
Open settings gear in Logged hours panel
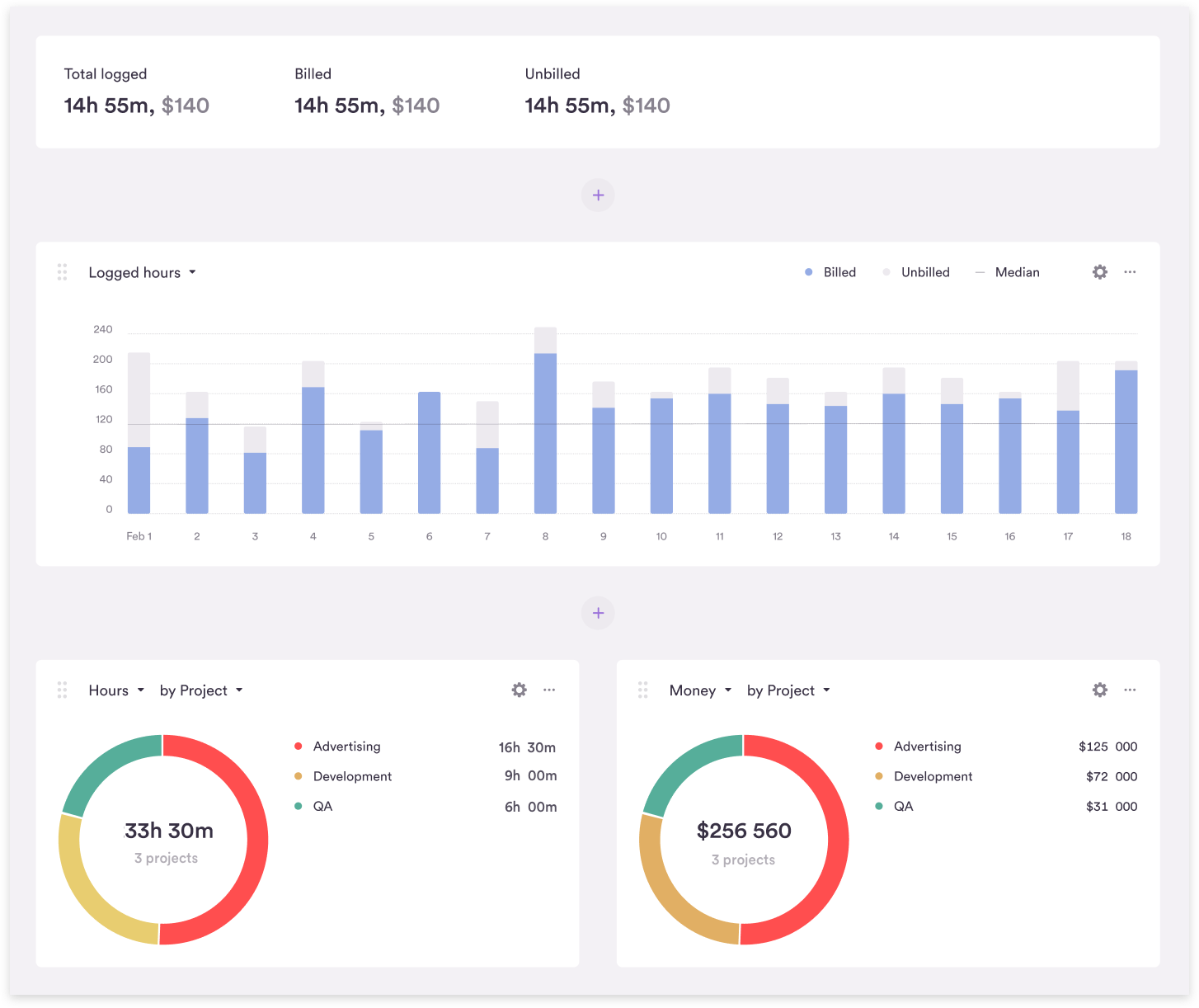1099,272
